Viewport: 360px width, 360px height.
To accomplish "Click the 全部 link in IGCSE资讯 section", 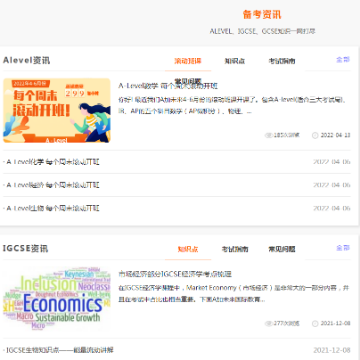I will [343, 248].
